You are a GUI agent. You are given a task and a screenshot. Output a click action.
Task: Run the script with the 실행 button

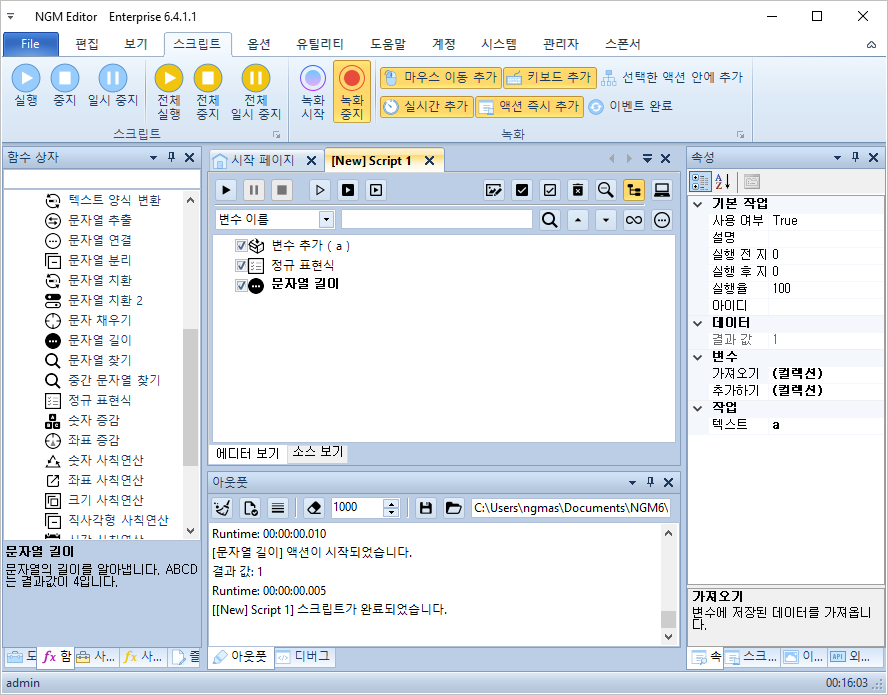click(x=26, y=86)
